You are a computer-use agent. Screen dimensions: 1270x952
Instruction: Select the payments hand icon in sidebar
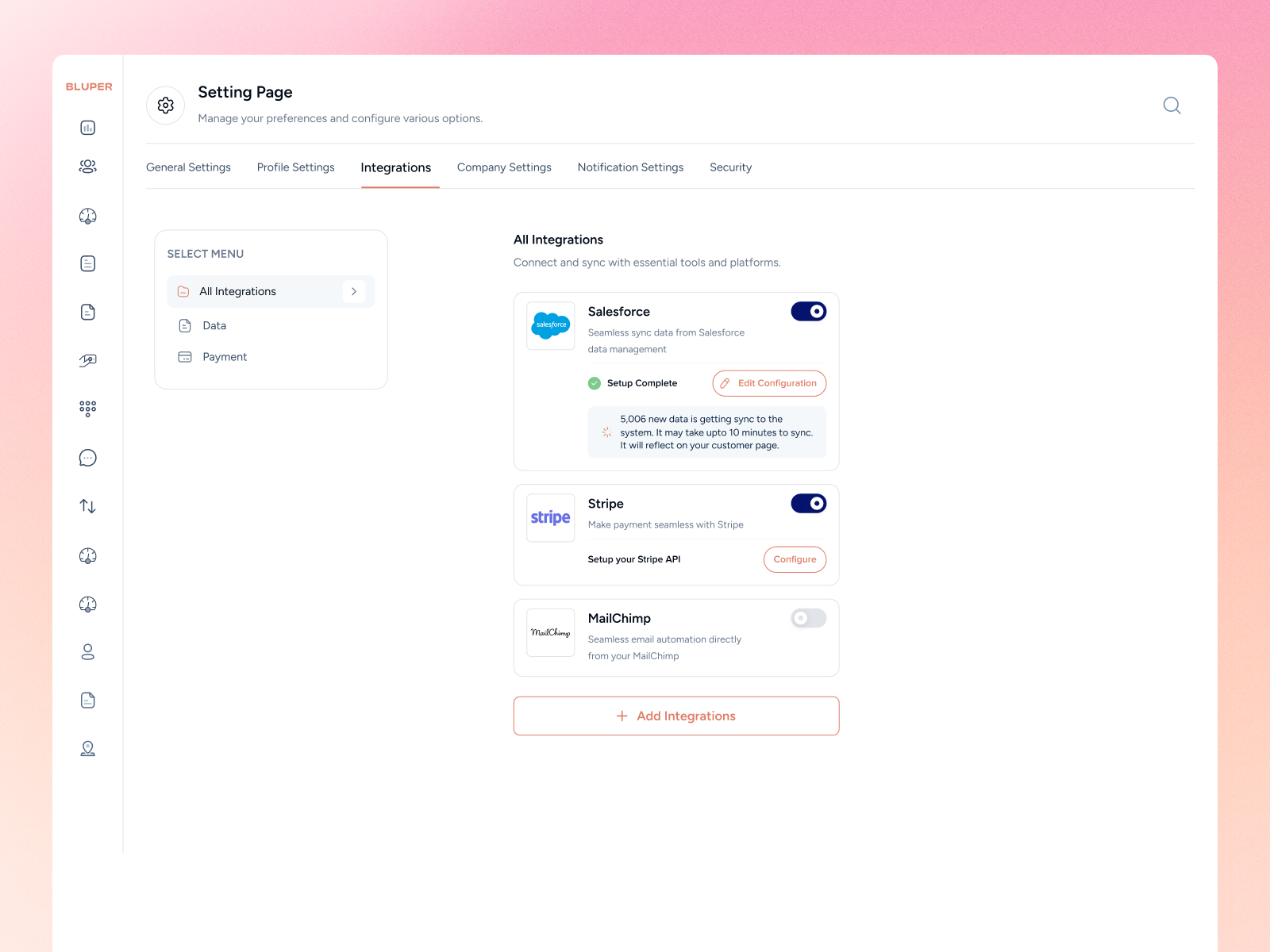click(87, 359)
